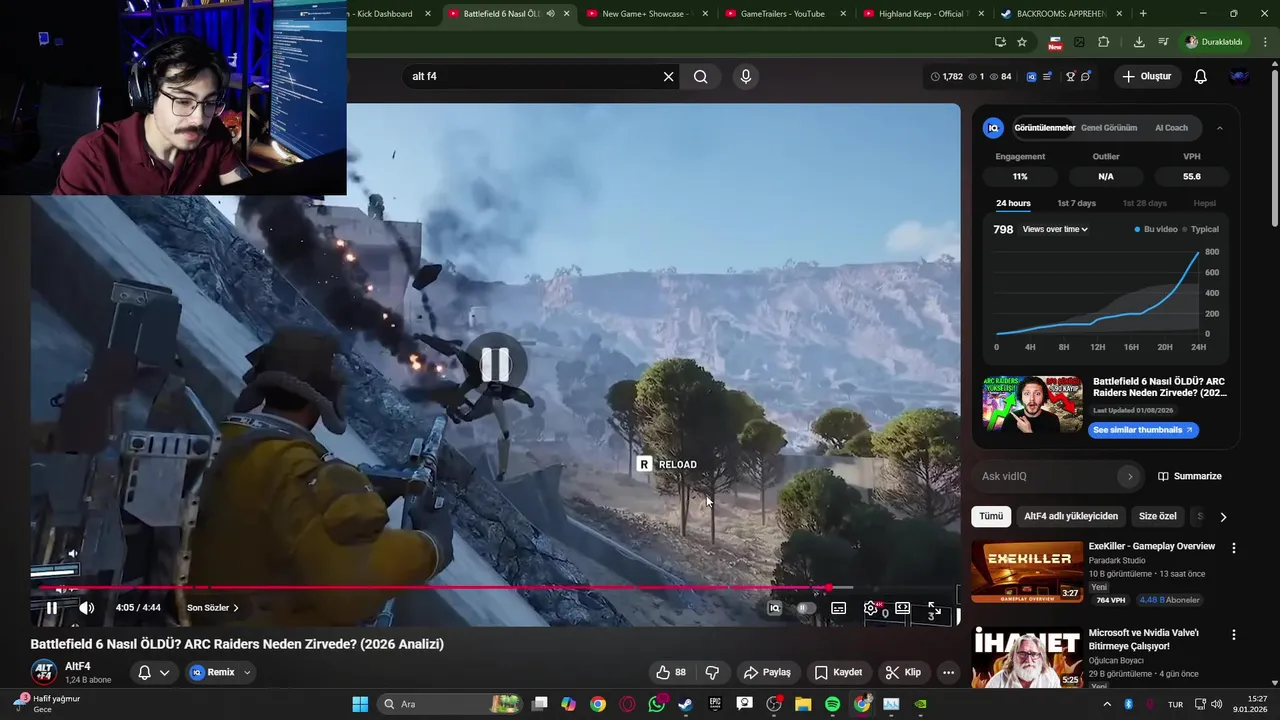Open the browser extensions puzzle icon
The image size is (1280, 720).
(x=1104, y=42)
